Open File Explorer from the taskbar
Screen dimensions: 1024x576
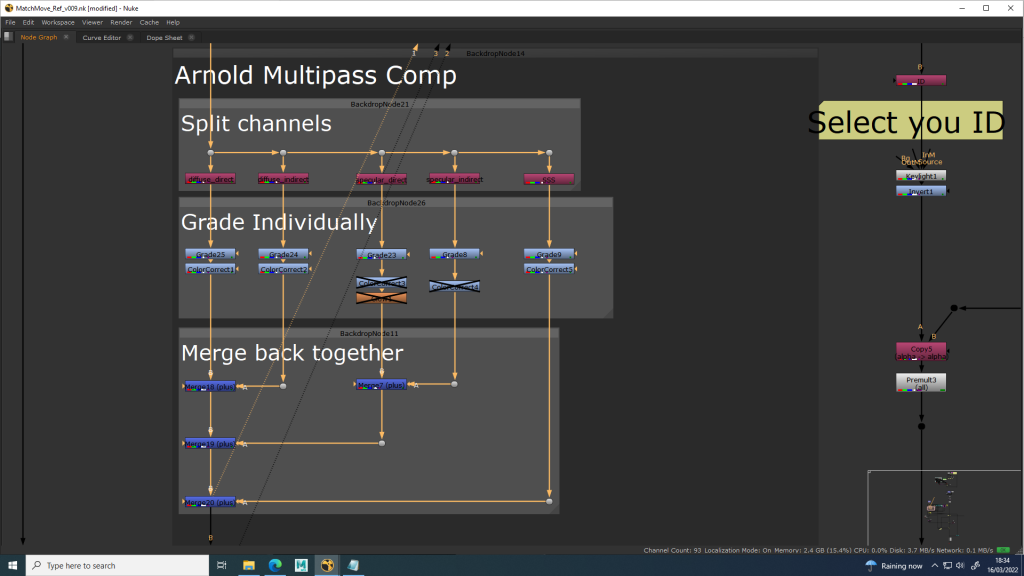tap(249, 566)
